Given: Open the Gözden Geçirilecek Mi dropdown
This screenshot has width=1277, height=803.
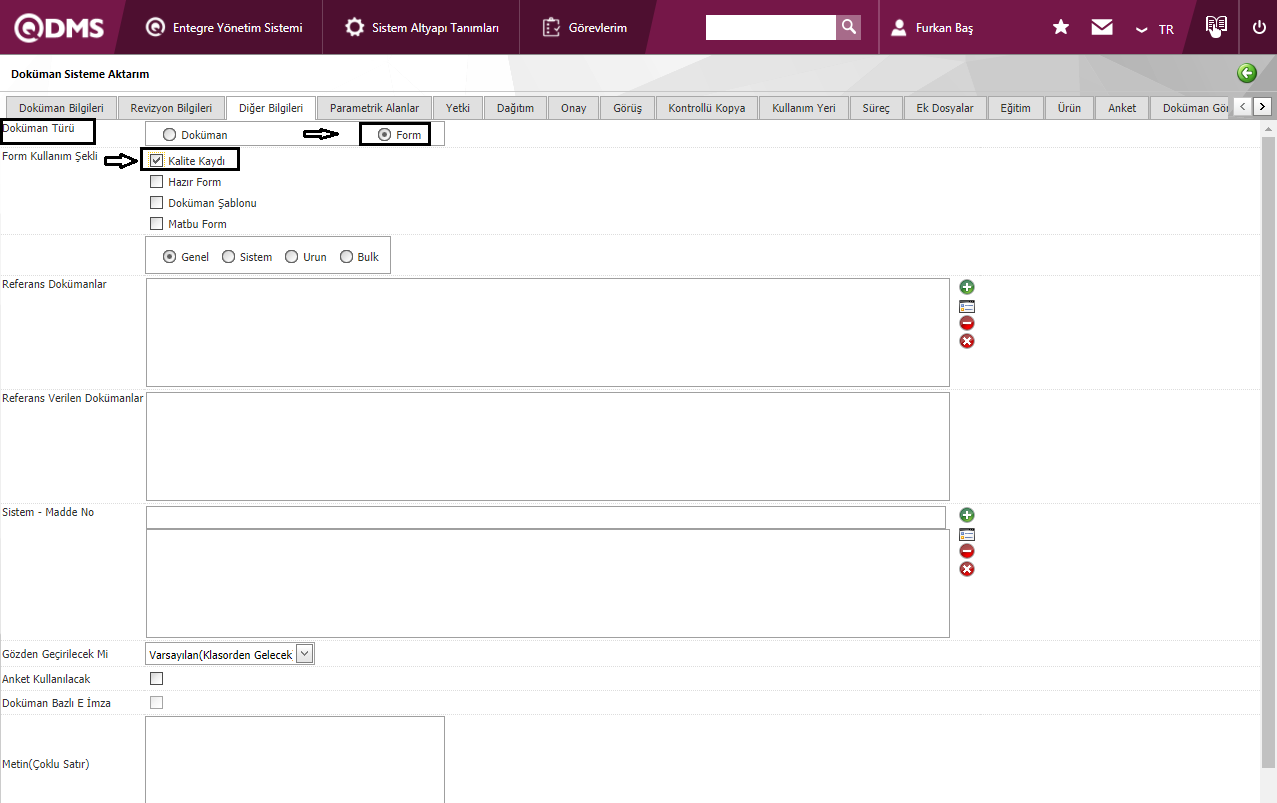Looking at the screenshot, I should pos(230,654).
